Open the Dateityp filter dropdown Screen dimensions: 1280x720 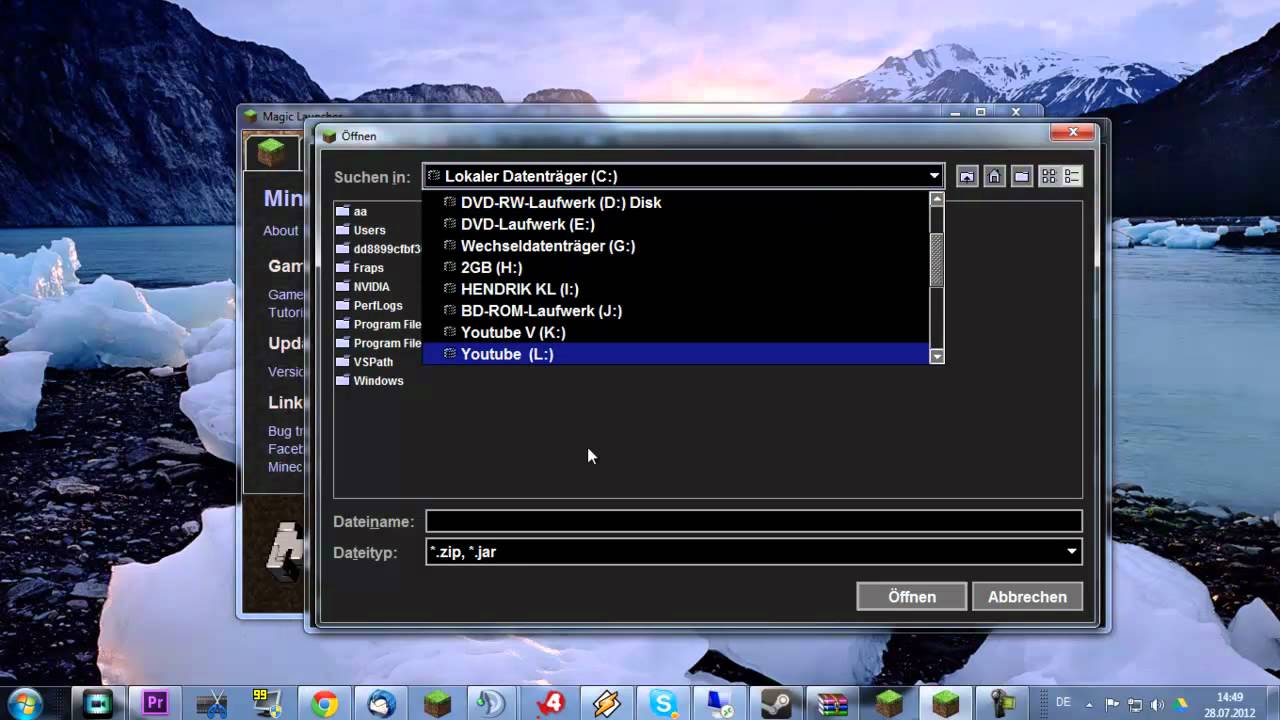(1072, 551)
